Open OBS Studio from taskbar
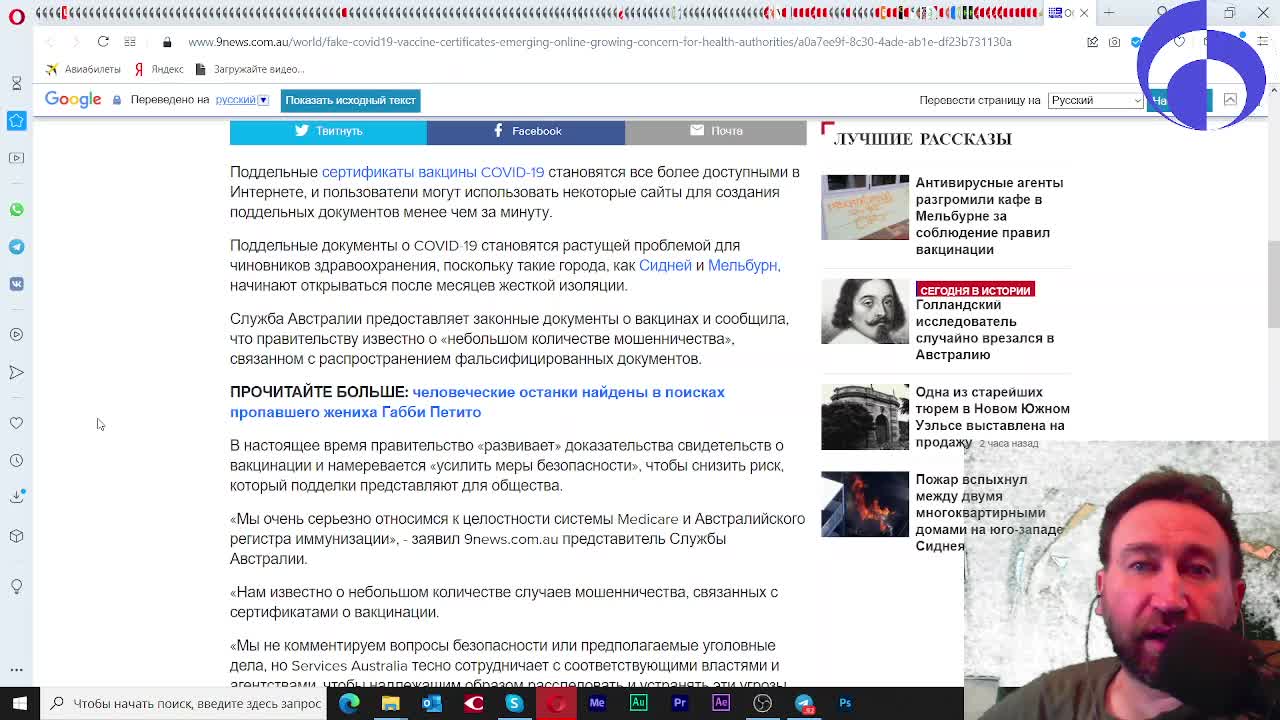This screenshot has height=720, width=1280. pyautogui.click(x=762, y=703)
